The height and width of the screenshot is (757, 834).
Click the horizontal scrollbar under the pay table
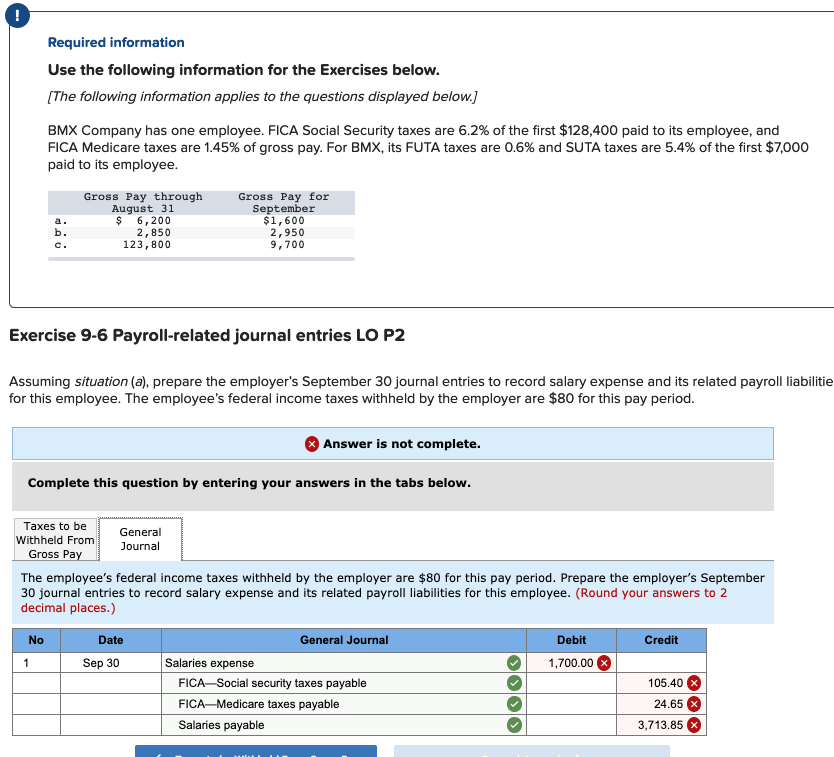click(x=201, y=259)
